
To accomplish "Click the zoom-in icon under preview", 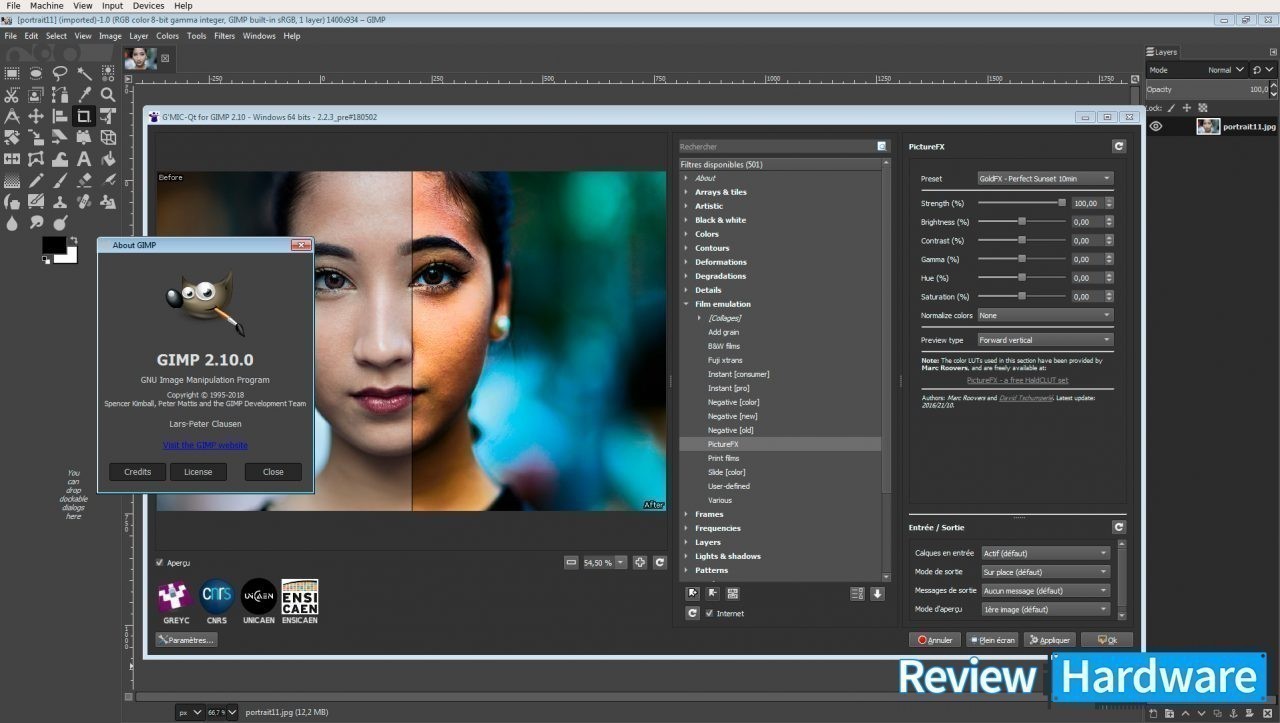I will point(640,562).
